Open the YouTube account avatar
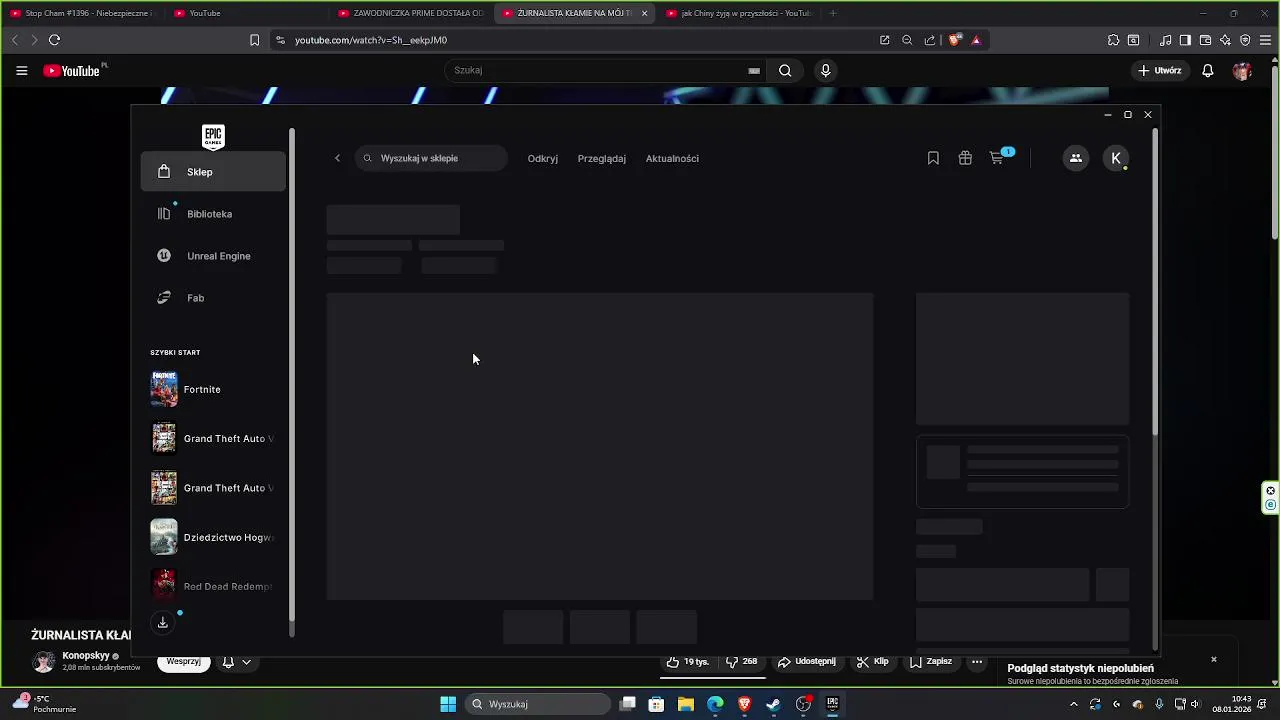The image size is (1280, 720). (1242, 71)
